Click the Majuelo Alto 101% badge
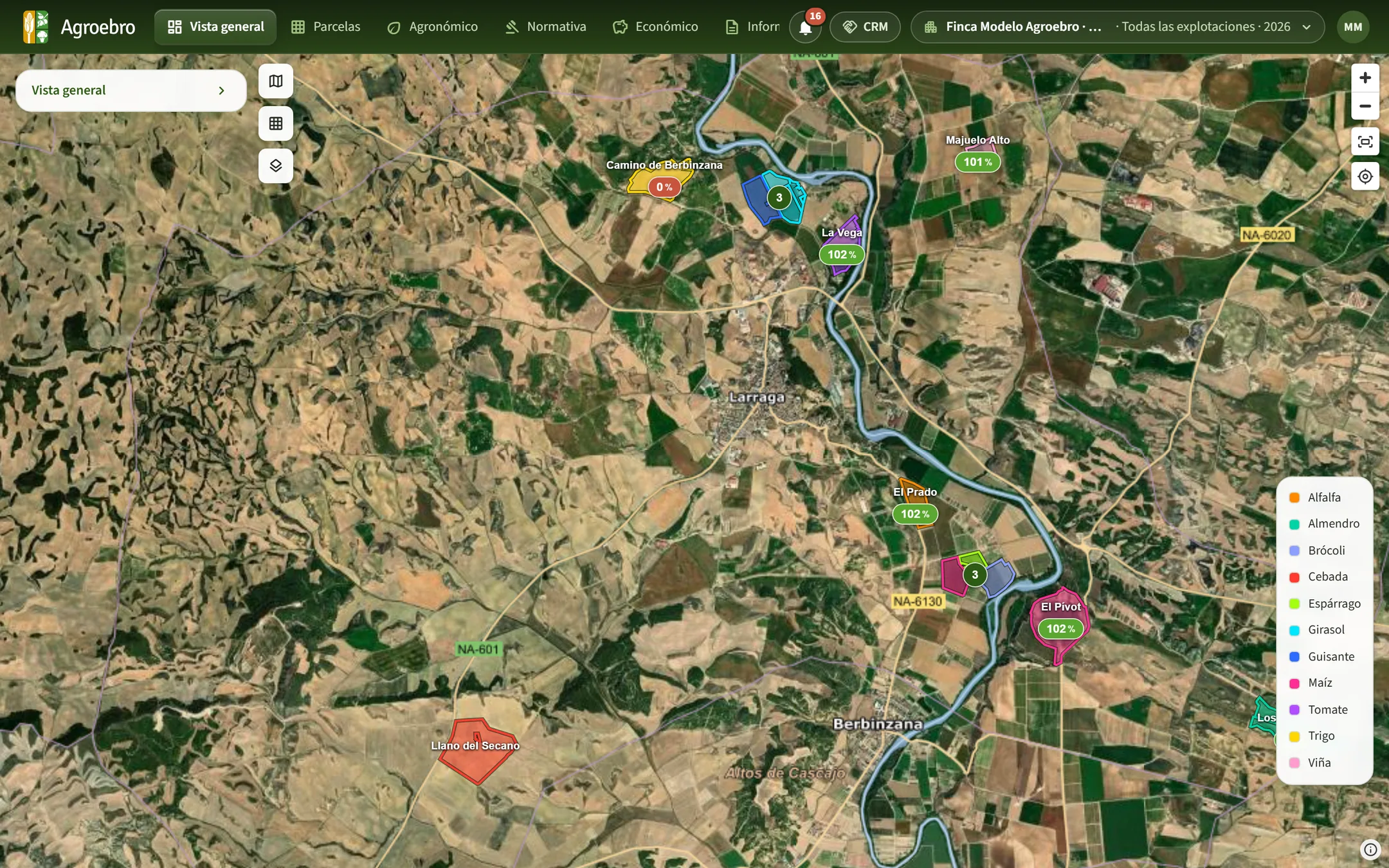Image resolution: width=1389 pixels, height=868 pixels. tap(977, 162)
